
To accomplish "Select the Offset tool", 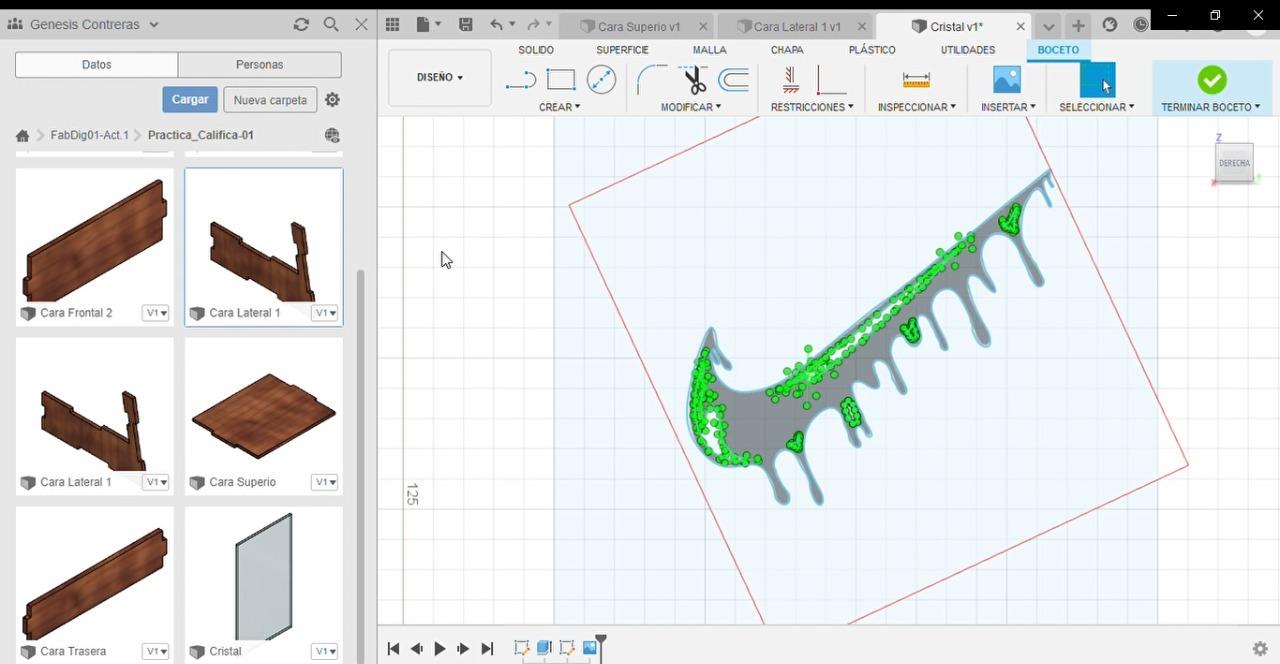I will (734, 80).
